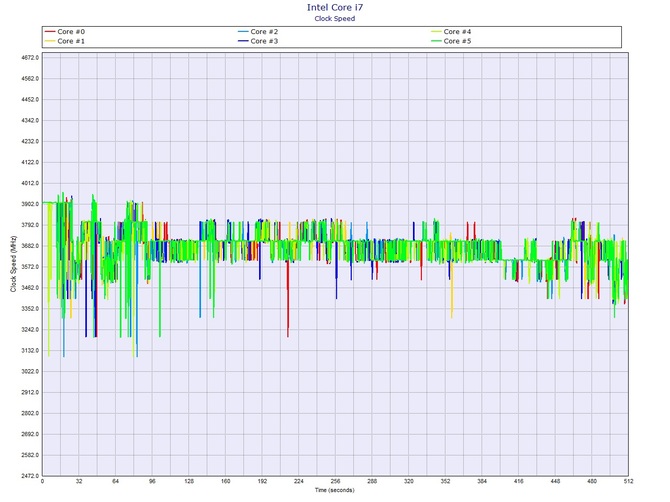Click the 3462.0 y-axis value
The height and width of the screenshot is (502, 670).
pyautogui.click(x=30, y=288)
